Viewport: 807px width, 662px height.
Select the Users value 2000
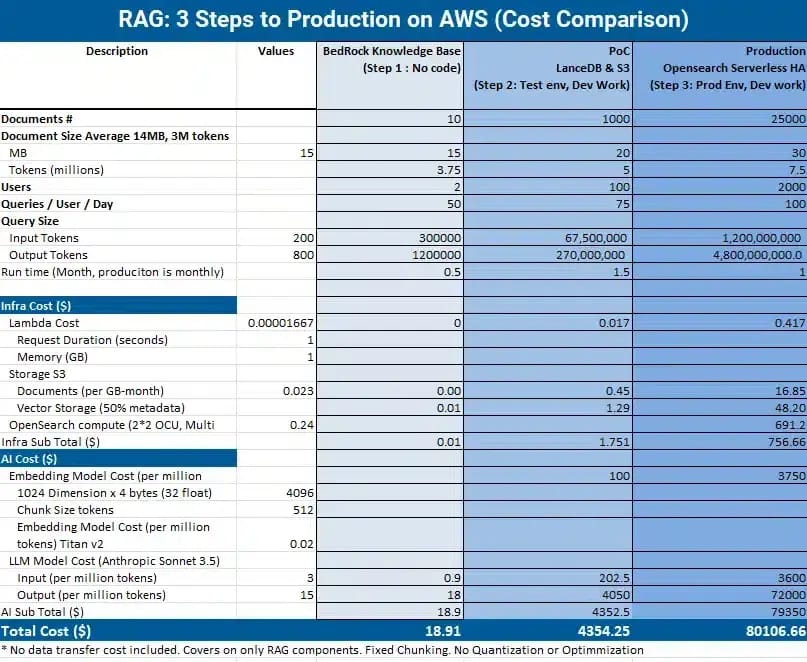[x=792, y=187]
